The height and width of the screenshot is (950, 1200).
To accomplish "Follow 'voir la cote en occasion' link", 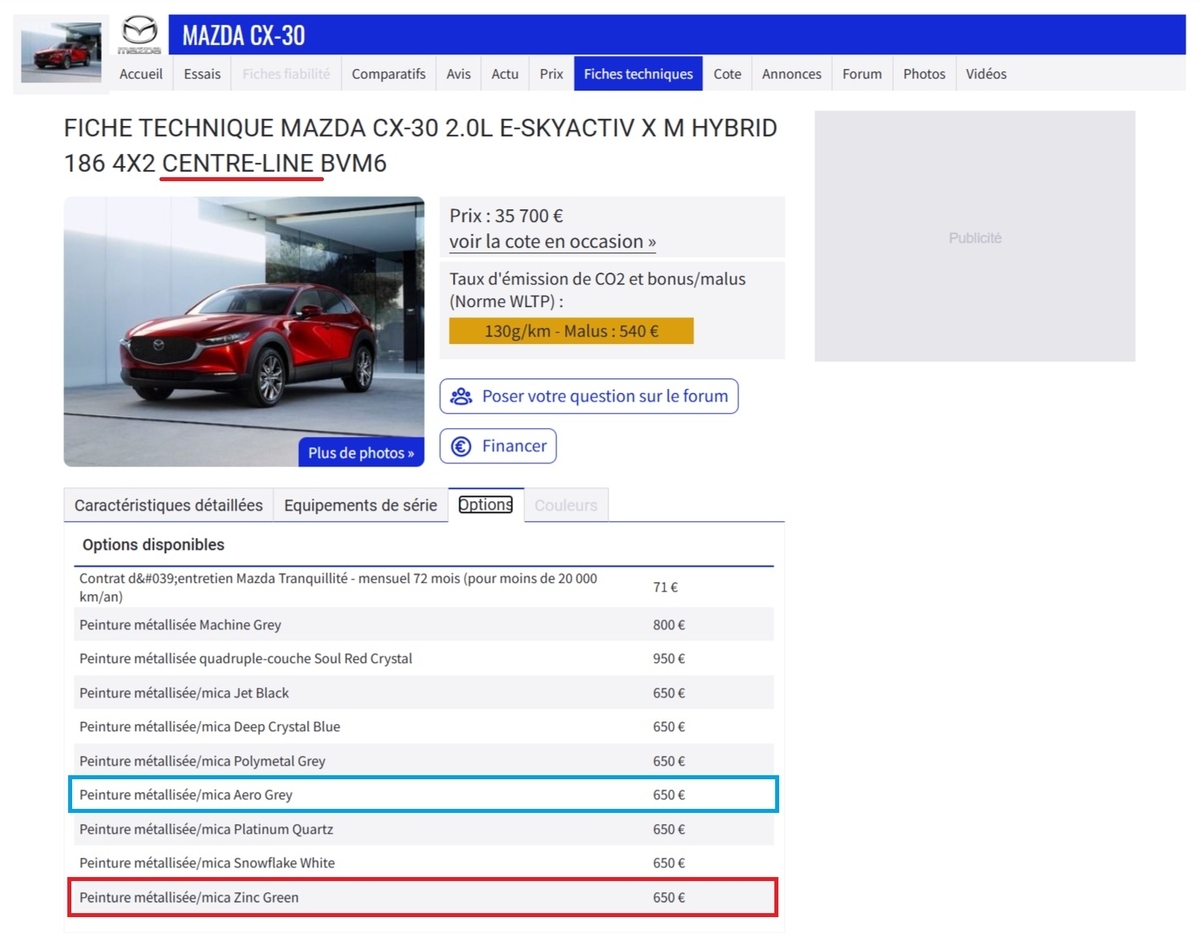I will pos(553,242).
